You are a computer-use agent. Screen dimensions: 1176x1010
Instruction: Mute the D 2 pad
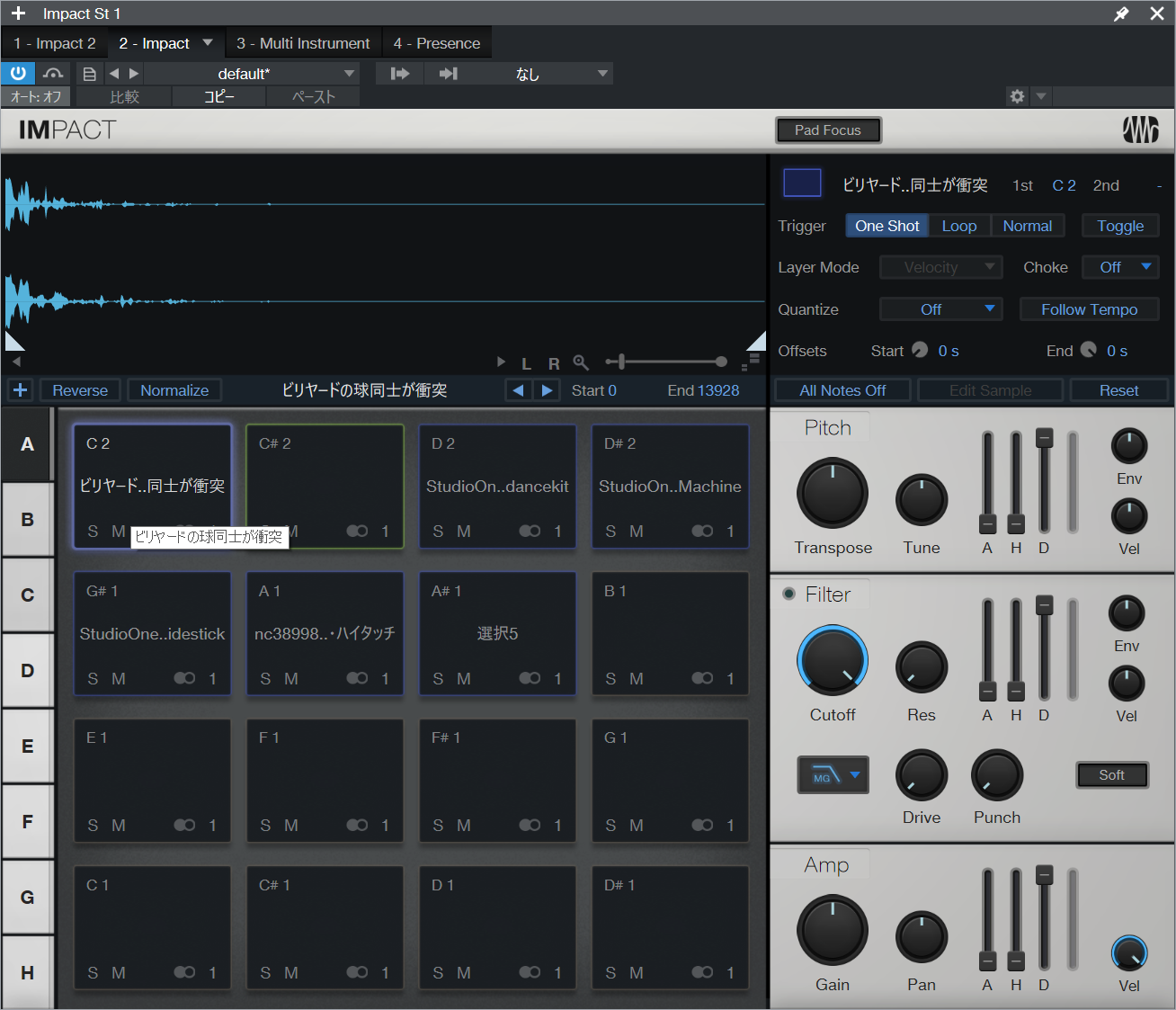tap(464, 532)
